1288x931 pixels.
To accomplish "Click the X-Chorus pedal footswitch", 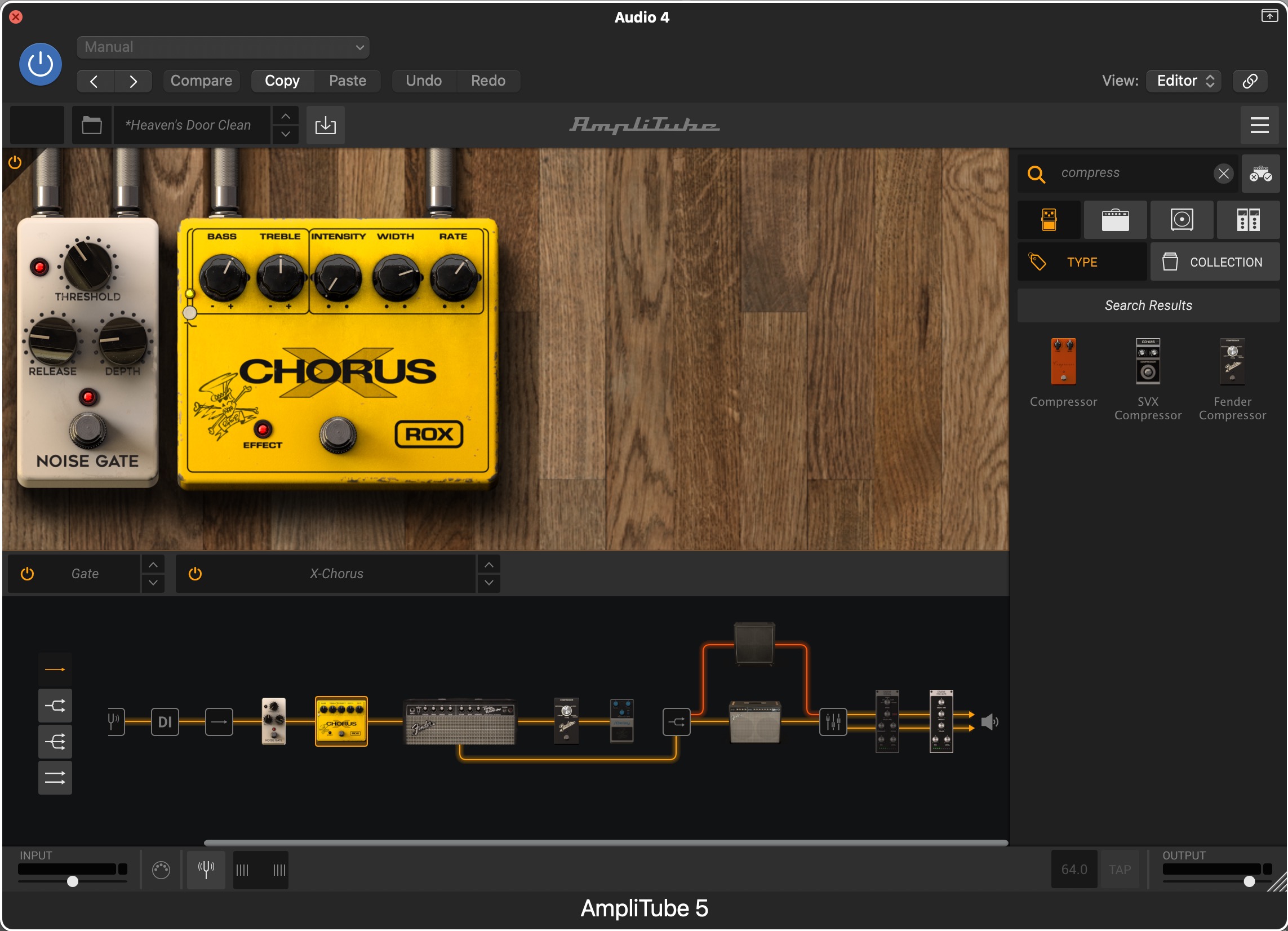I will click(339, 435).
